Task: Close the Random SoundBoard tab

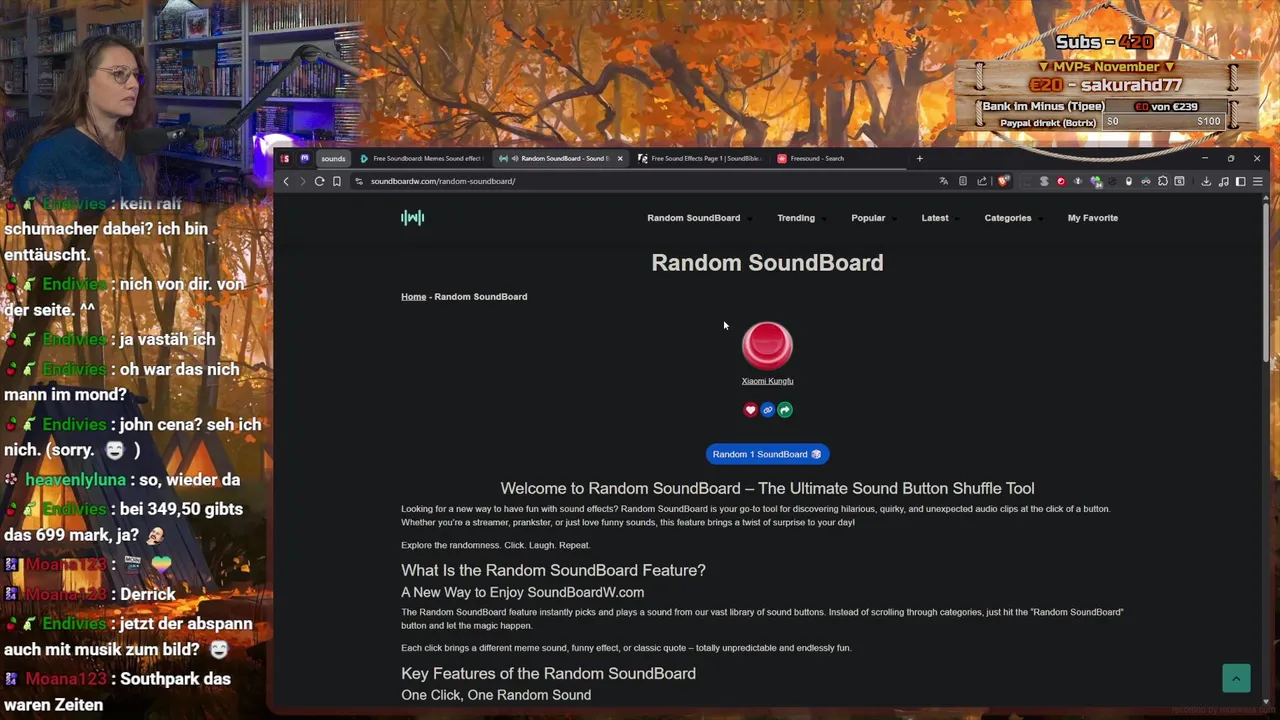Action: [620, 158]
